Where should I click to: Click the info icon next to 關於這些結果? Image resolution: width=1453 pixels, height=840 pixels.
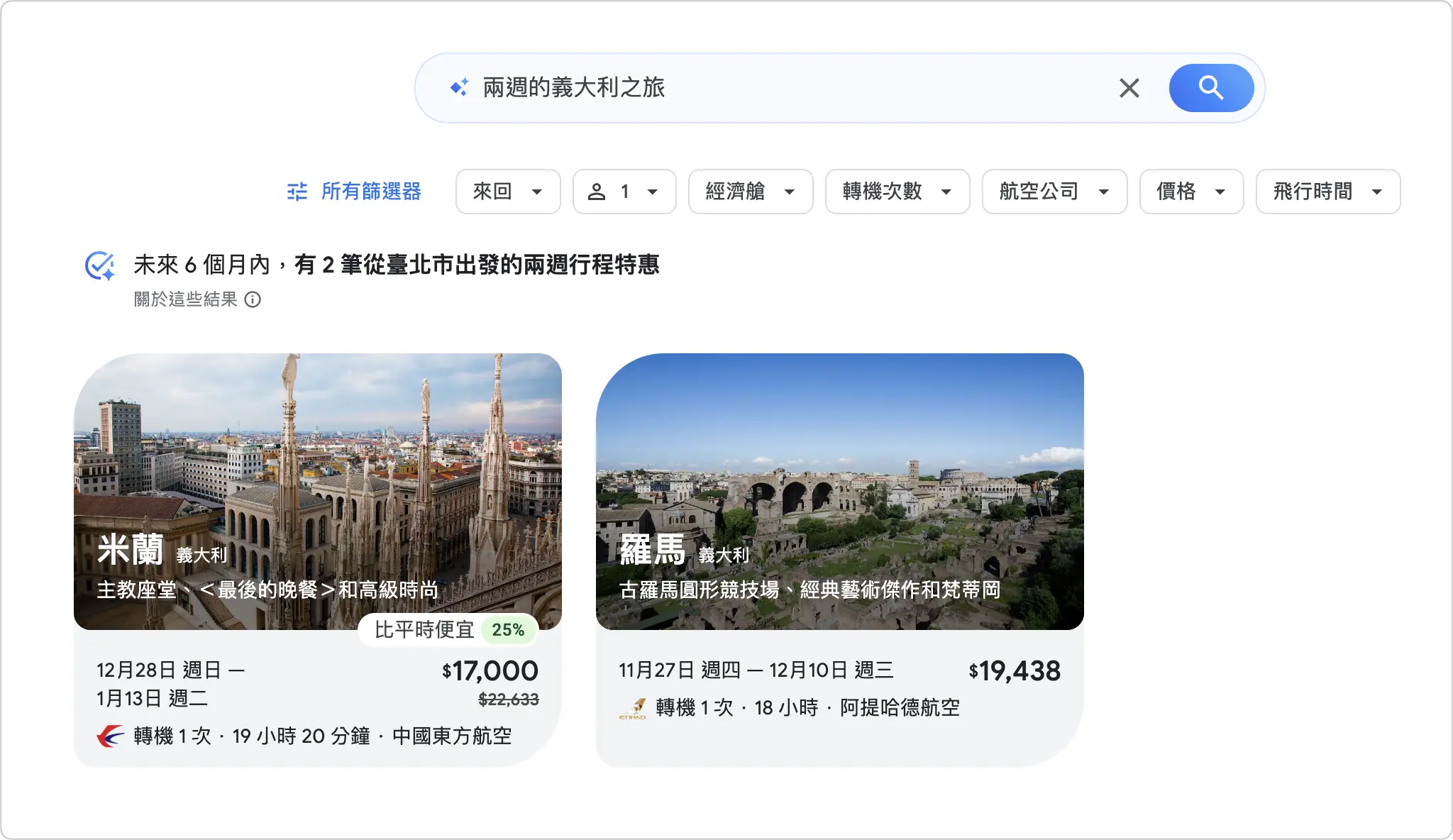pyautogui.click(x=253, y=299)
